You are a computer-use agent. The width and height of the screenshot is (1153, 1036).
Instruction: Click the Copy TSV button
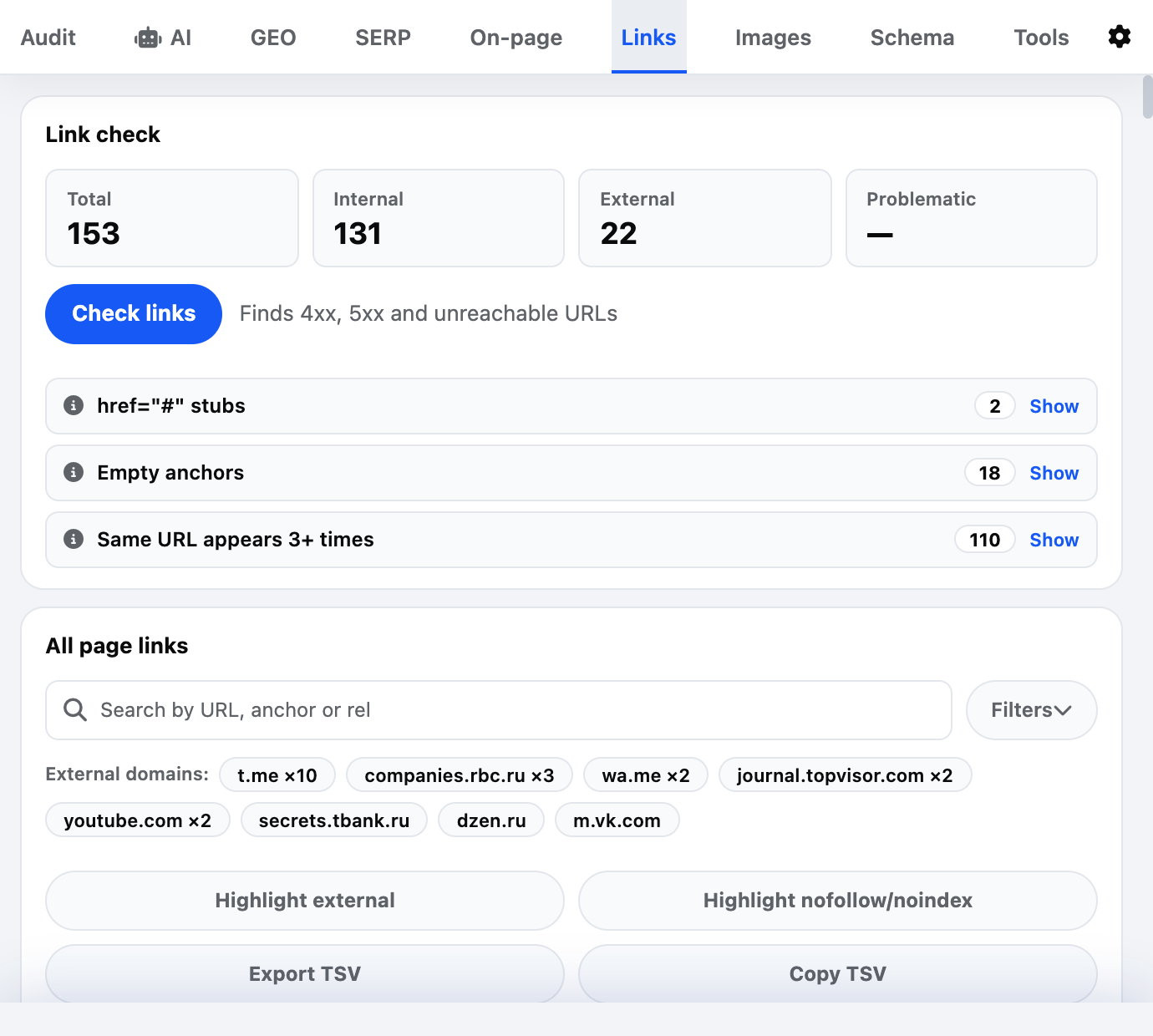838,974
